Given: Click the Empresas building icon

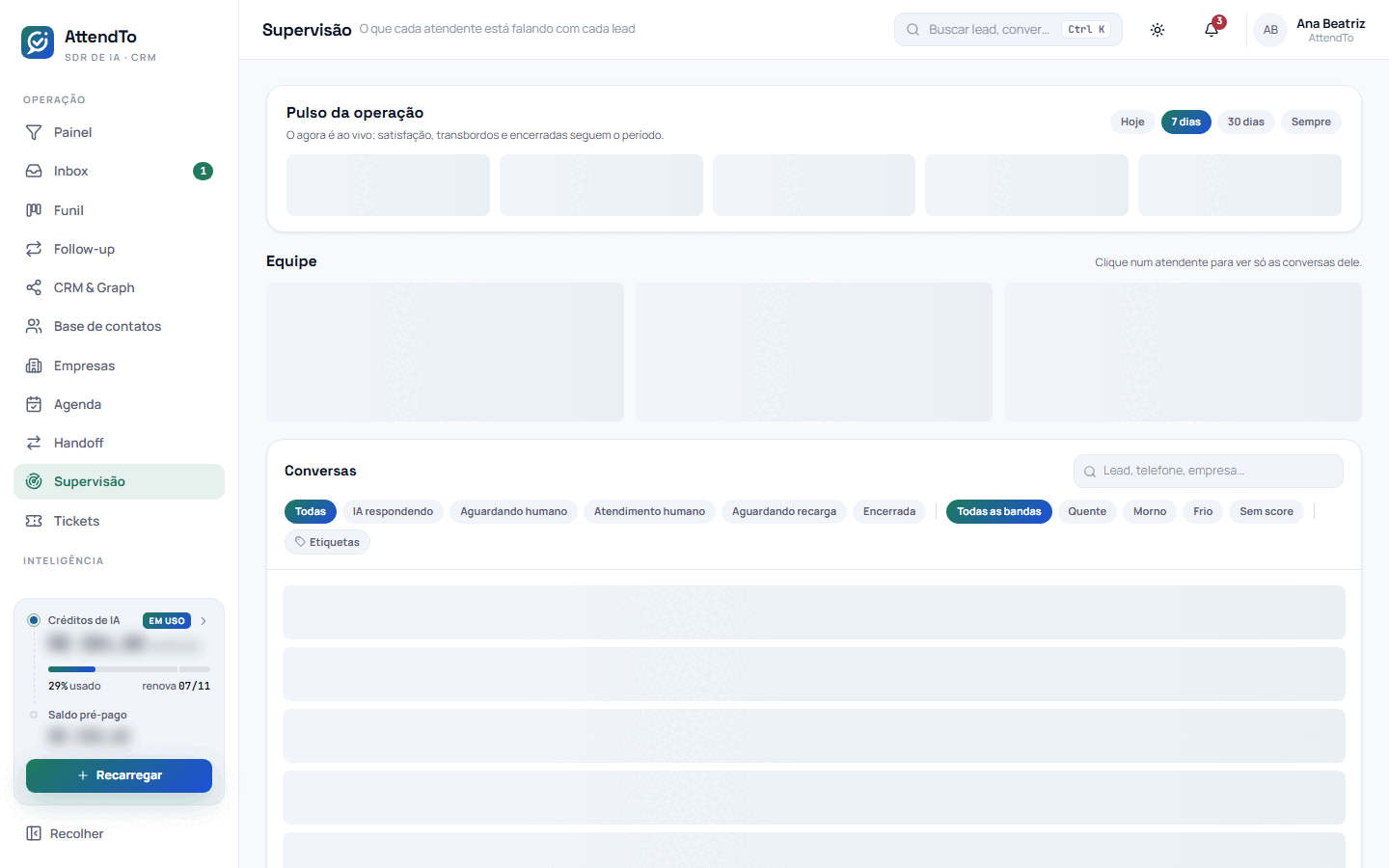Looking at the screenshot, I should coord(34,366).
